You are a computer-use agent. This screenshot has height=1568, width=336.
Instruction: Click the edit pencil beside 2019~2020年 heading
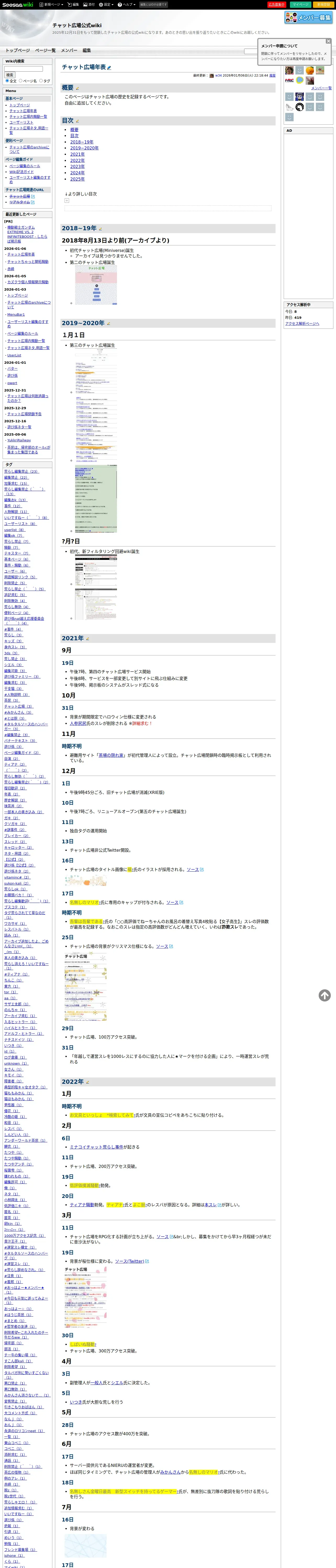point(109,323)
